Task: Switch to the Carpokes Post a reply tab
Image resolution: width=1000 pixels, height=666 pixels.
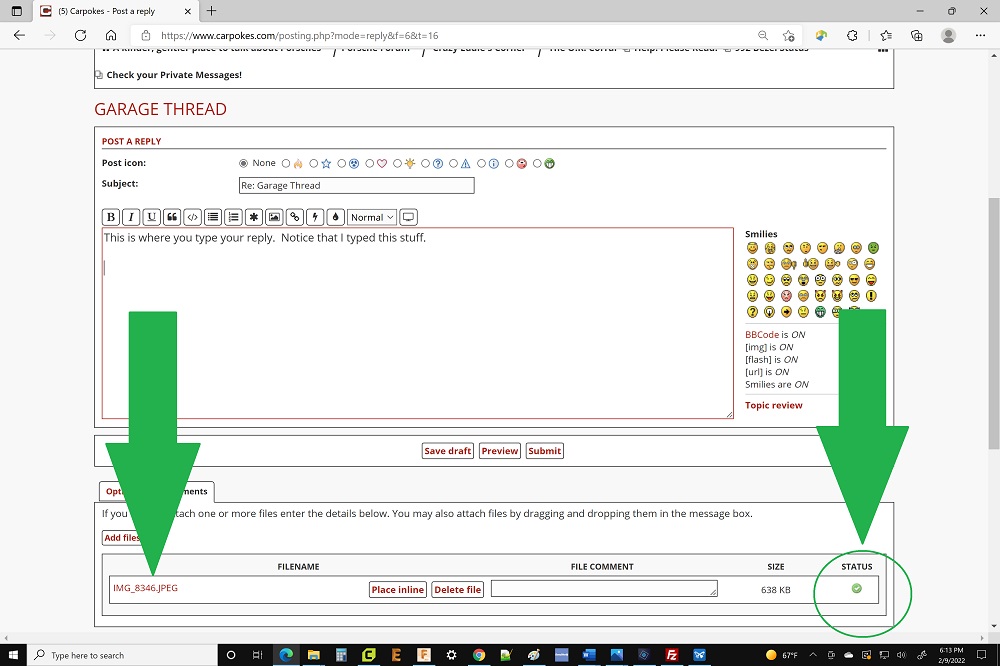Action: 110,11
